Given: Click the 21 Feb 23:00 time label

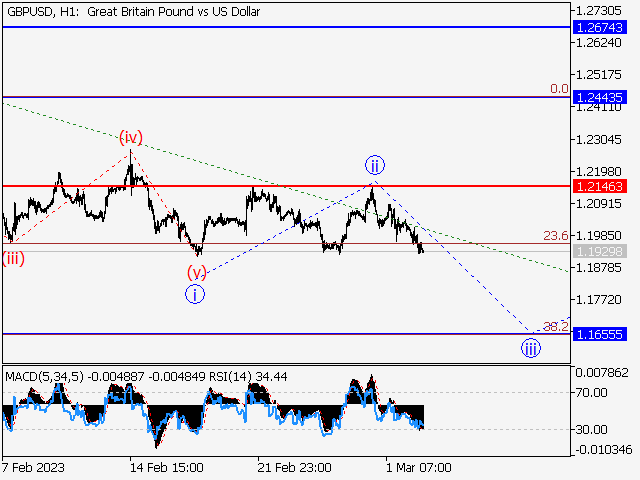Looking at the screenshot, I should (294, 467).
